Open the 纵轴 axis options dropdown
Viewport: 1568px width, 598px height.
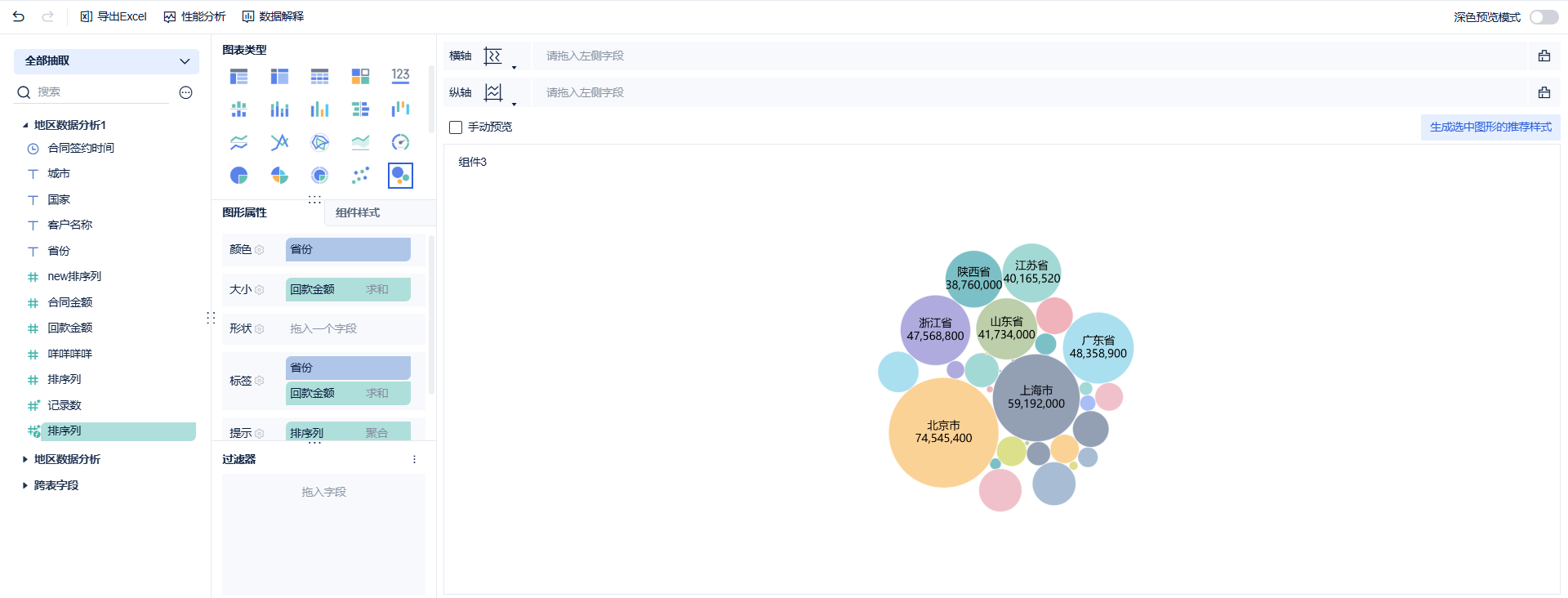[x=514, y=105]
